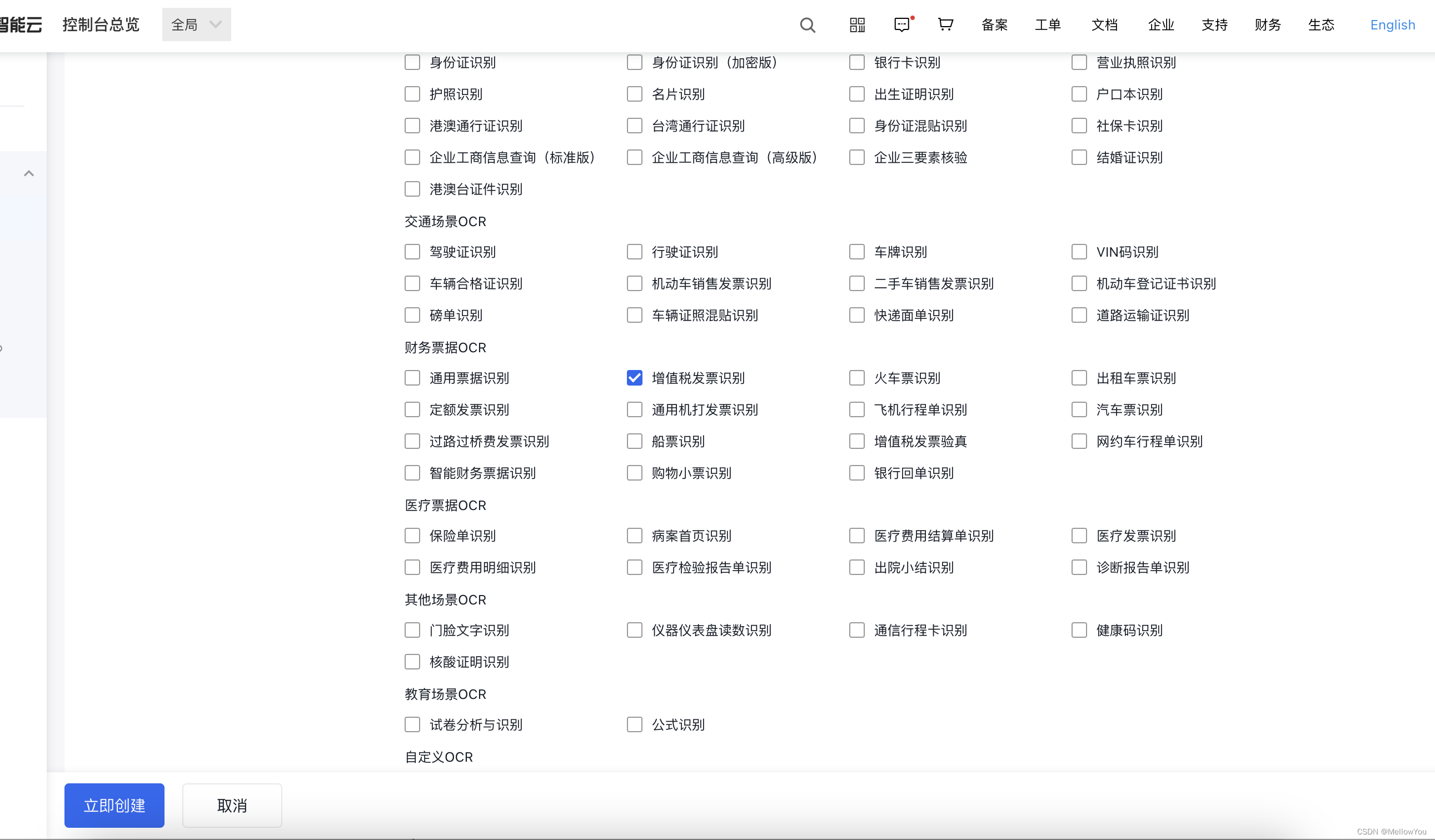Collapse the sidebar section chevron
This screenshot has width=1435, height=840.
point(29,173)
